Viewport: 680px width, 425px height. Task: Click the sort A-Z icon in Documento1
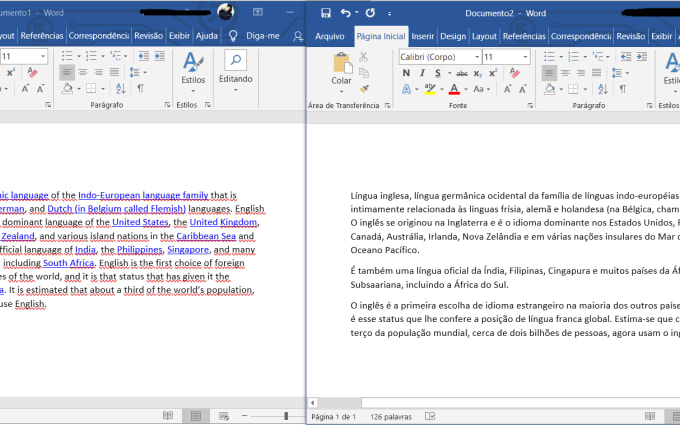point(121,88)
